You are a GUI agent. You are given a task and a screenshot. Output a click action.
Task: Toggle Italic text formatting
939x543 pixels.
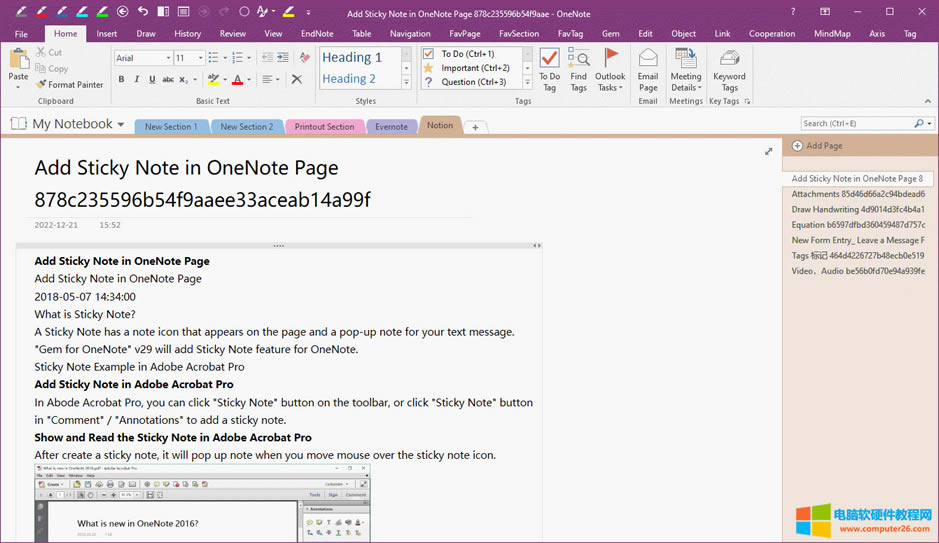click(137, 80)
